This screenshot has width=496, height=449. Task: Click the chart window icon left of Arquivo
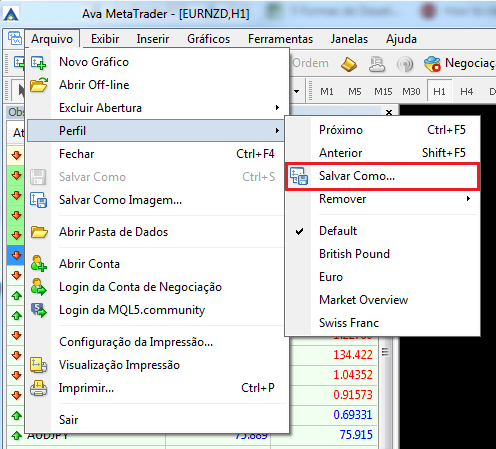click(x=15, y=39)
